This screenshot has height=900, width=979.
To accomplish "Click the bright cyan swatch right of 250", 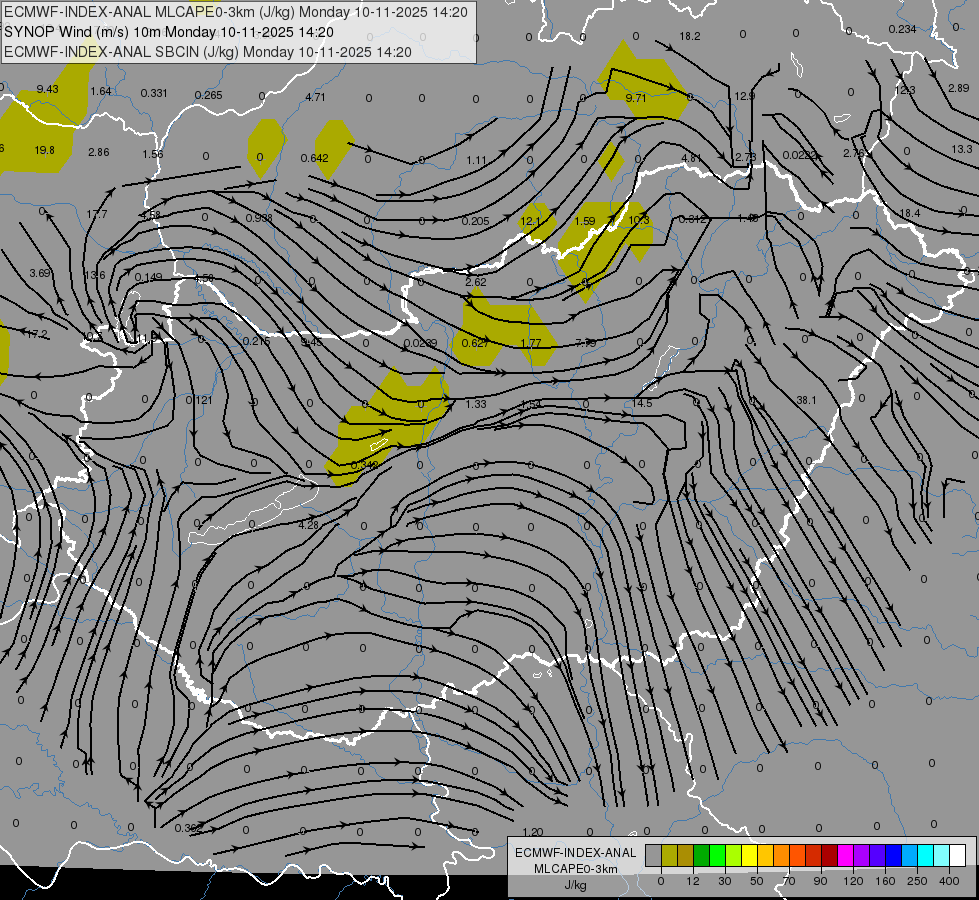I will point(925,855).
